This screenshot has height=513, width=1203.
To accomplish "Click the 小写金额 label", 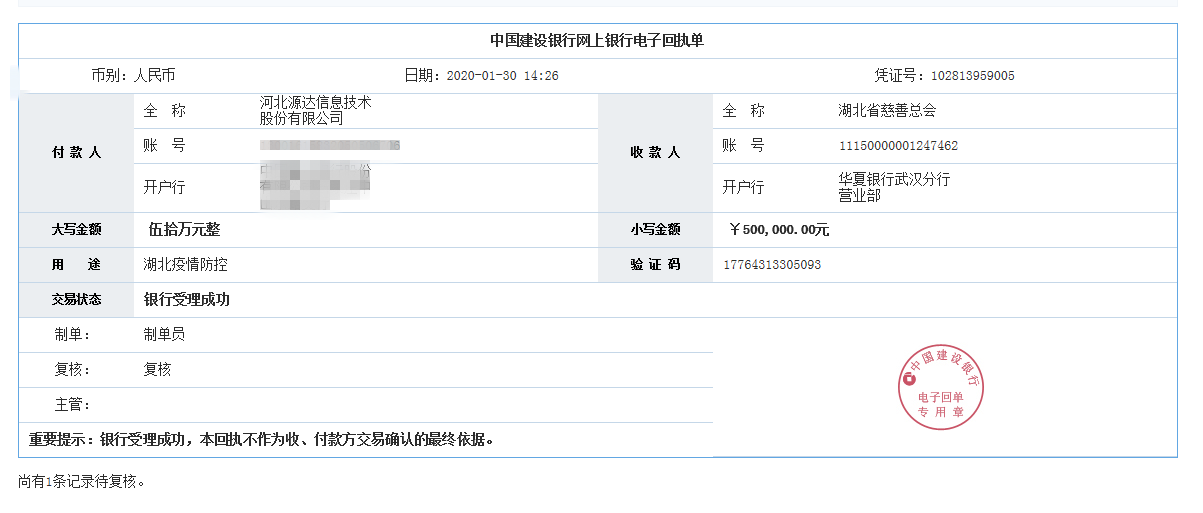I will pyautogui.click(x=655, y=230).
